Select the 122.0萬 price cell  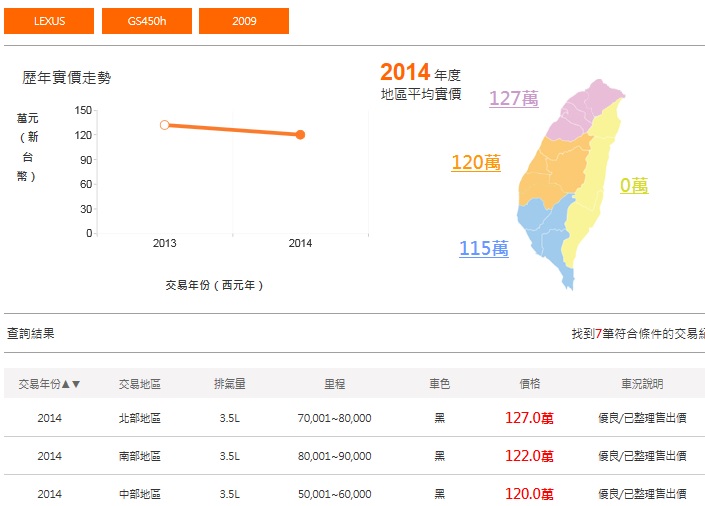click(529, 456)
